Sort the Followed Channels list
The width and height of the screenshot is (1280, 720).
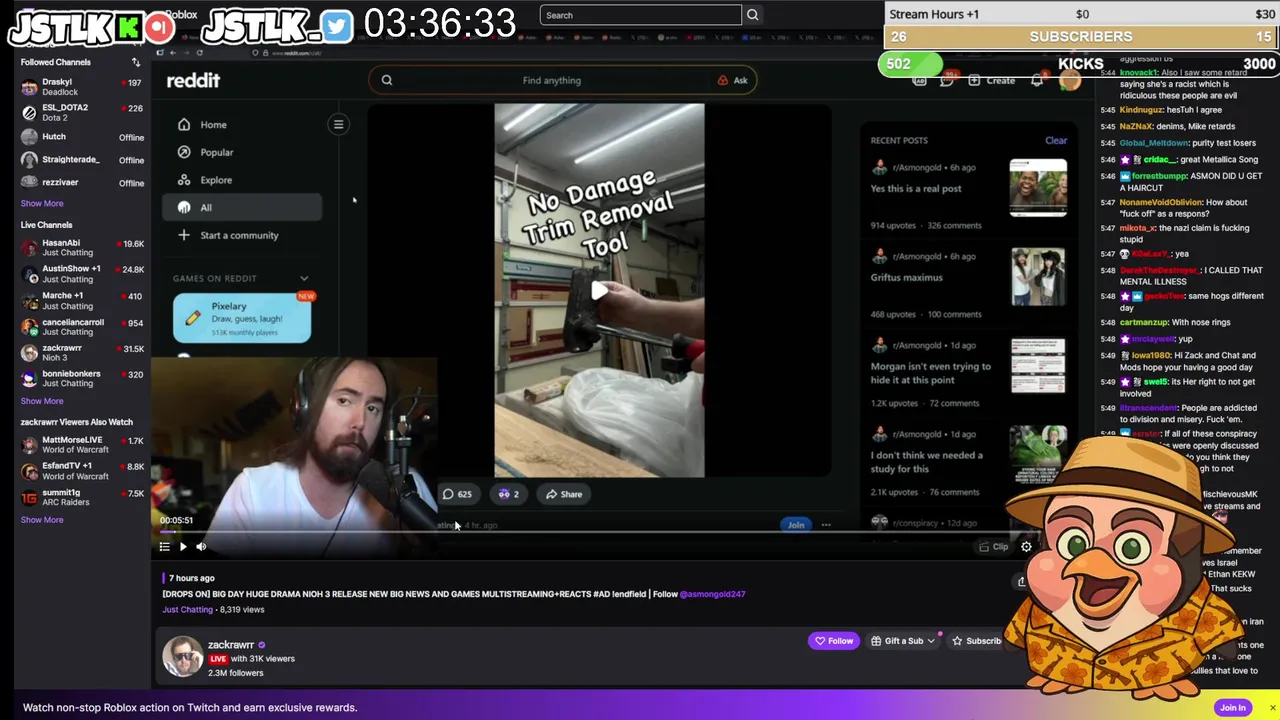pos(136,62)
